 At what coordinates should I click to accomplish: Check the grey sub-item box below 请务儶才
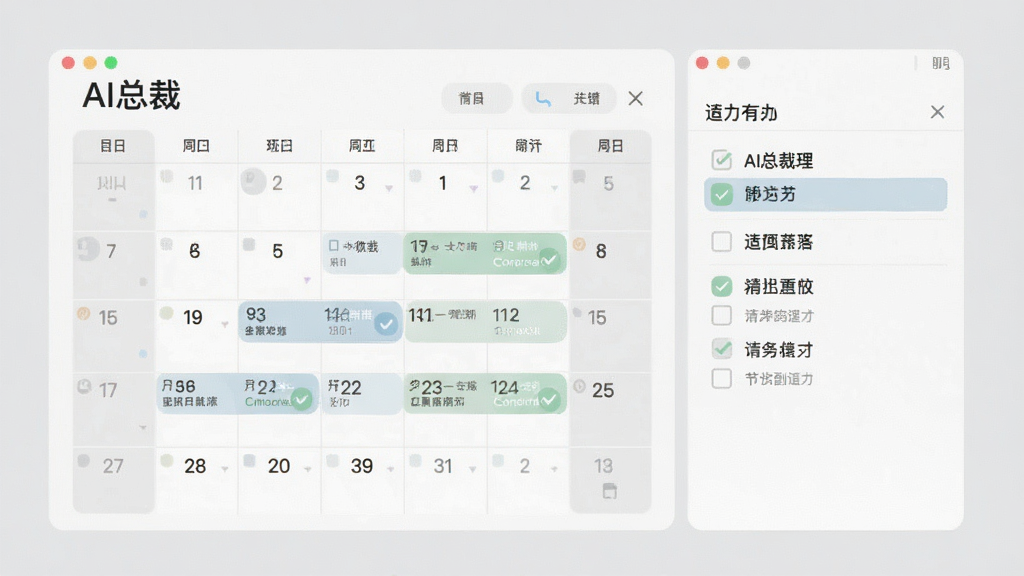pos(722,378)
